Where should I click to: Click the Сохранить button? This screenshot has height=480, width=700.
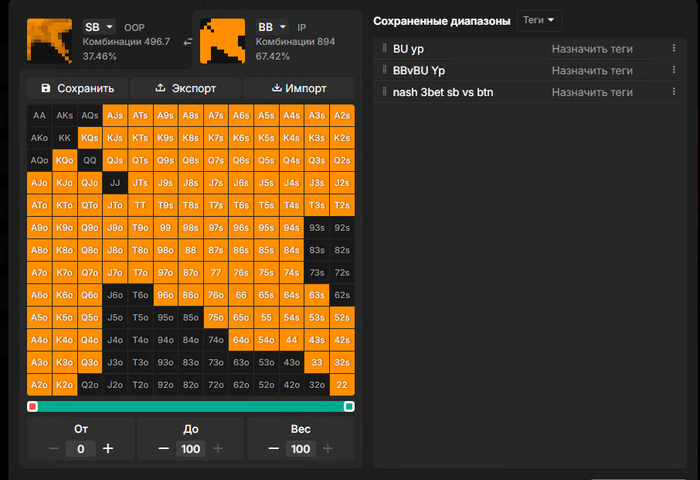tap(77, 88)
